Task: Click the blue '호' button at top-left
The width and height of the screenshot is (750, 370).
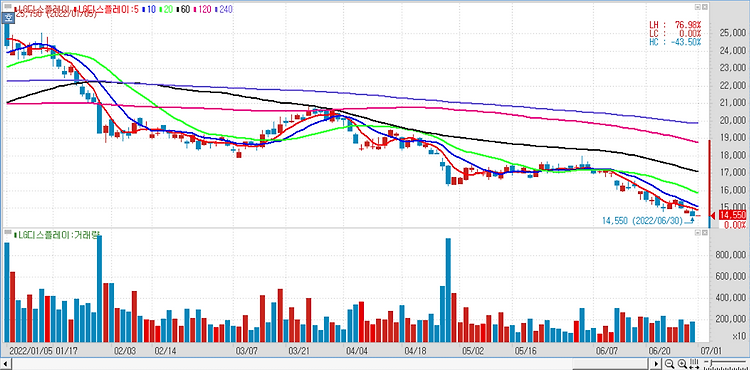Action: 7,18
